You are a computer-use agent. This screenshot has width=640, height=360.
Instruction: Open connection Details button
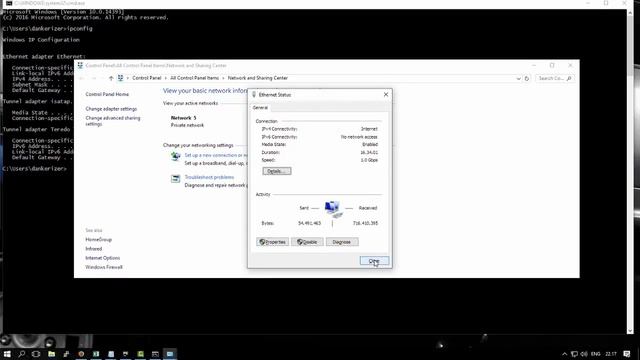coord(277,171)
